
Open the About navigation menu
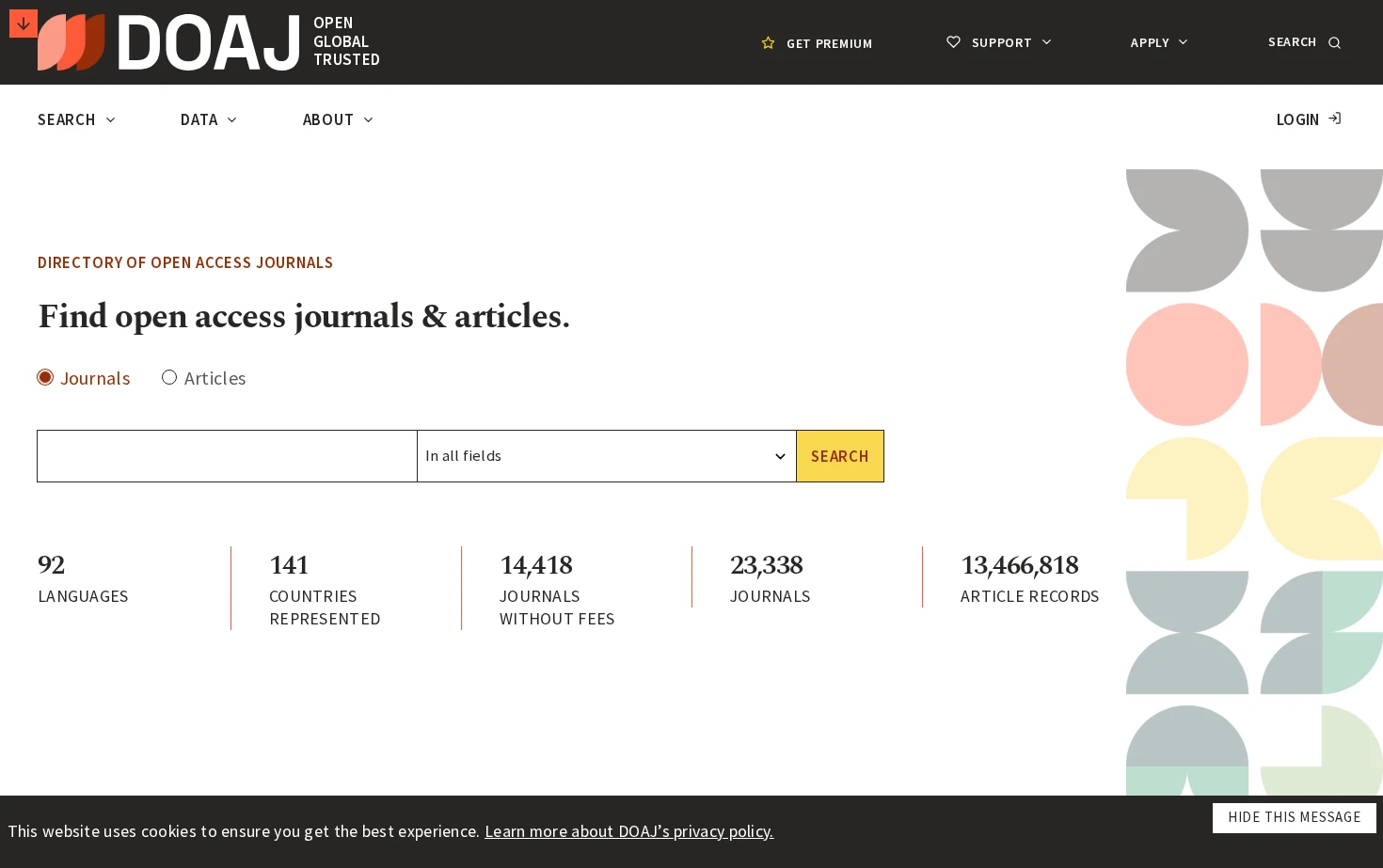(x=338, y=119)
